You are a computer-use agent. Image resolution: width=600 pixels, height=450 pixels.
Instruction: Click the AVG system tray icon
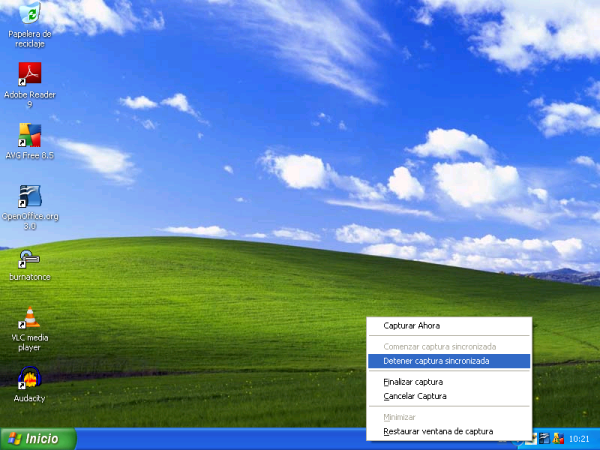pyautogui.click(x=558, y=438)
